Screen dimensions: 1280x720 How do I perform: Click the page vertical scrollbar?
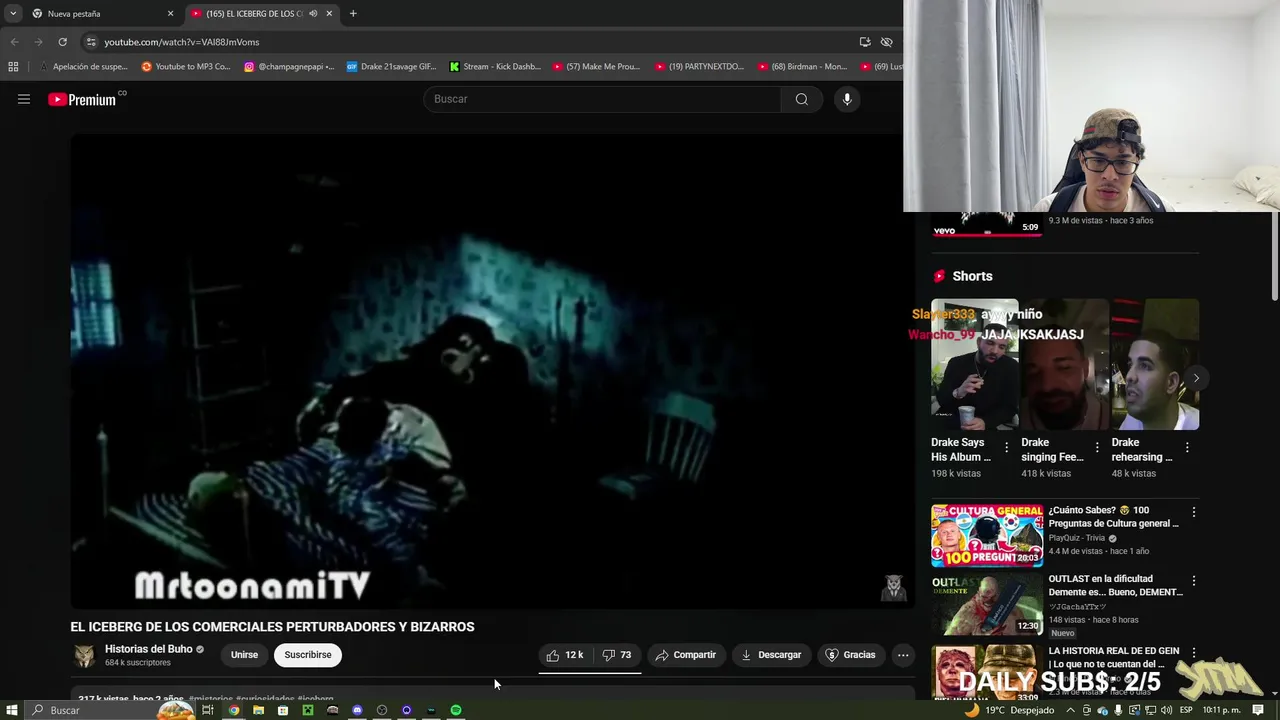(x=1274, y=255)
